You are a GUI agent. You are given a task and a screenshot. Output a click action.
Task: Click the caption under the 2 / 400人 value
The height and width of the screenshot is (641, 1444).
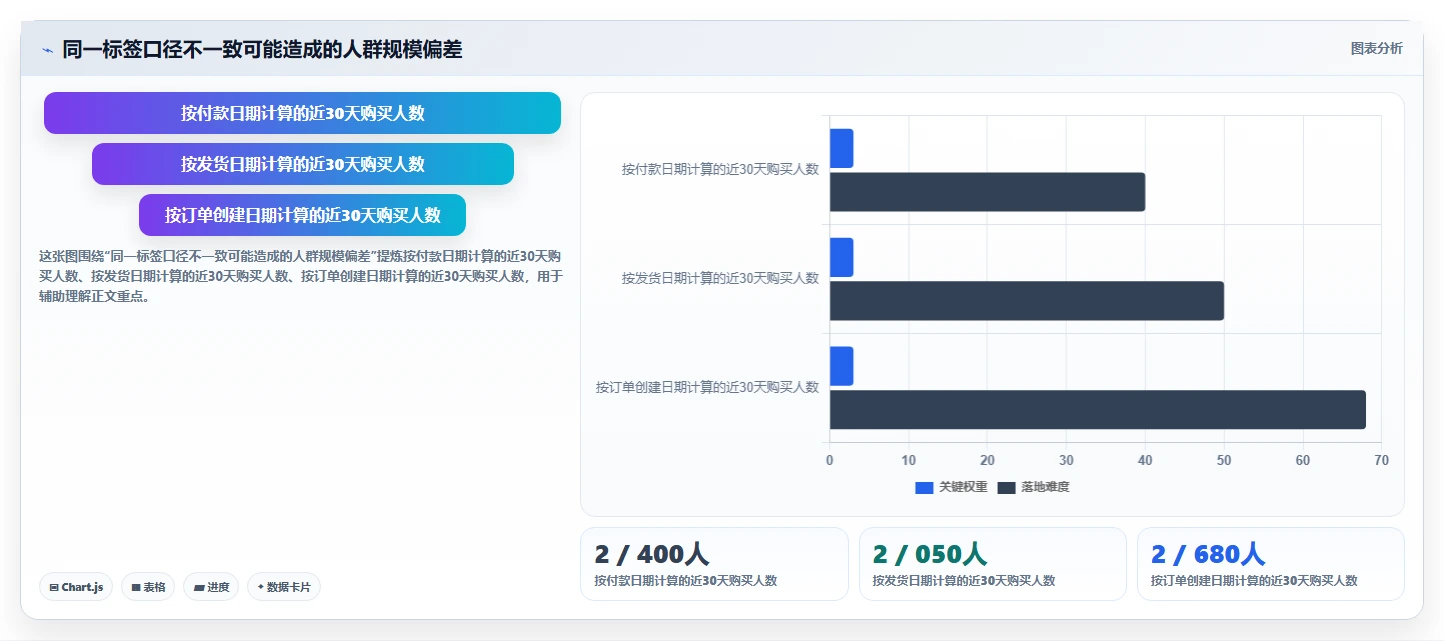click(686, 580)
